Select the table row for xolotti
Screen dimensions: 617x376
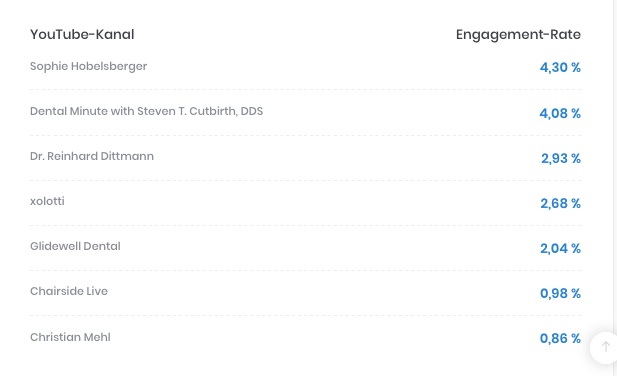point(305,203)
